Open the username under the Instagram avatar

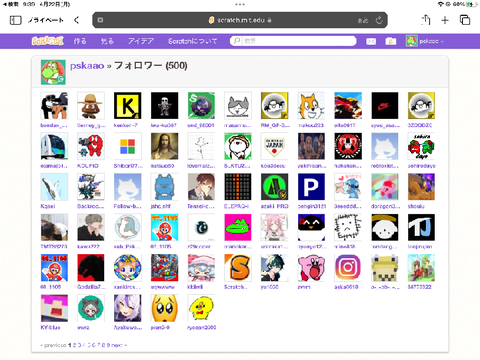pos(346,287)
